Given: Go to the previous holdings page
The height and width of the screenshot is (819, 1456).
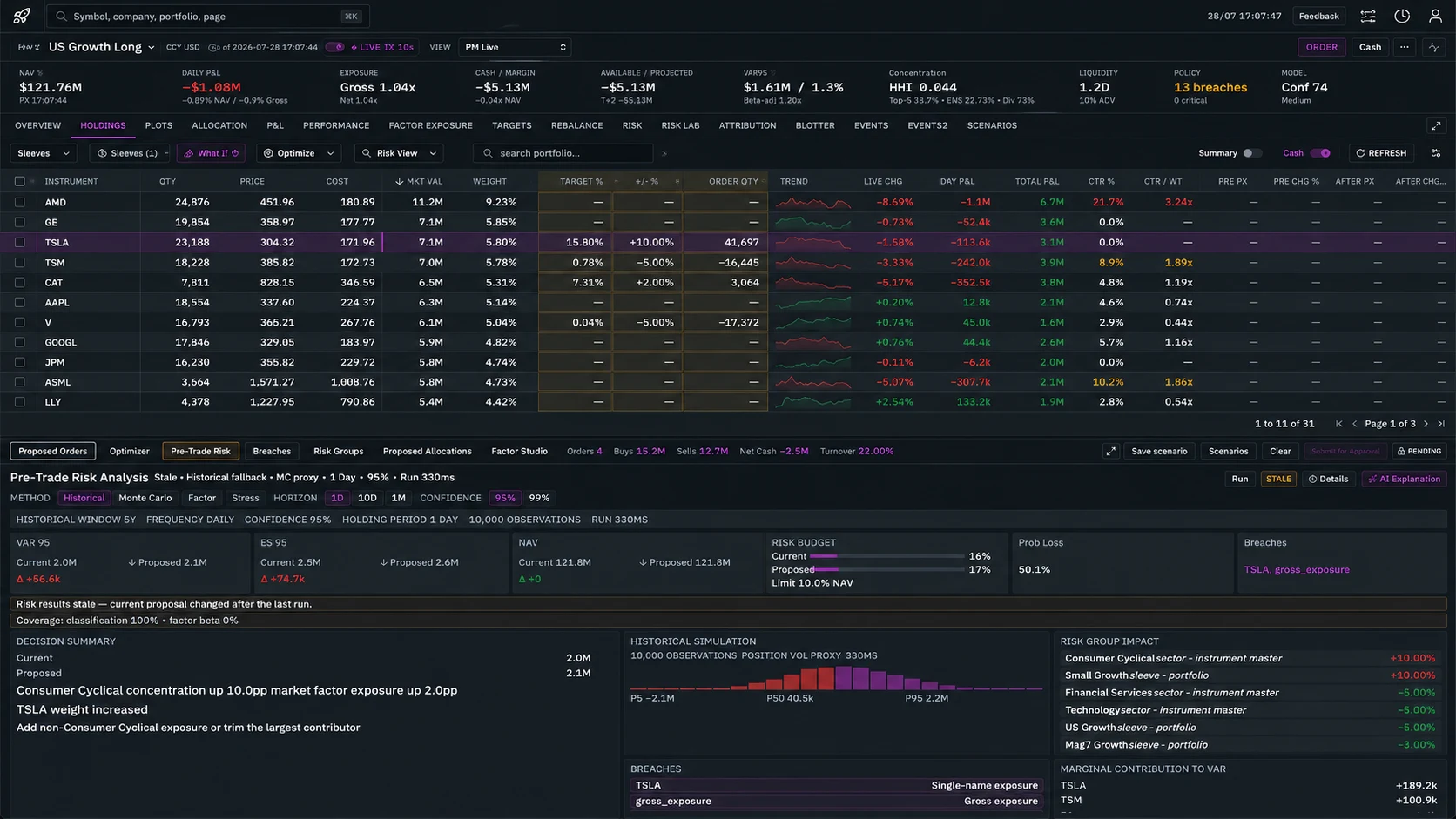Looking at the screenshot, I should point(1354,424).
